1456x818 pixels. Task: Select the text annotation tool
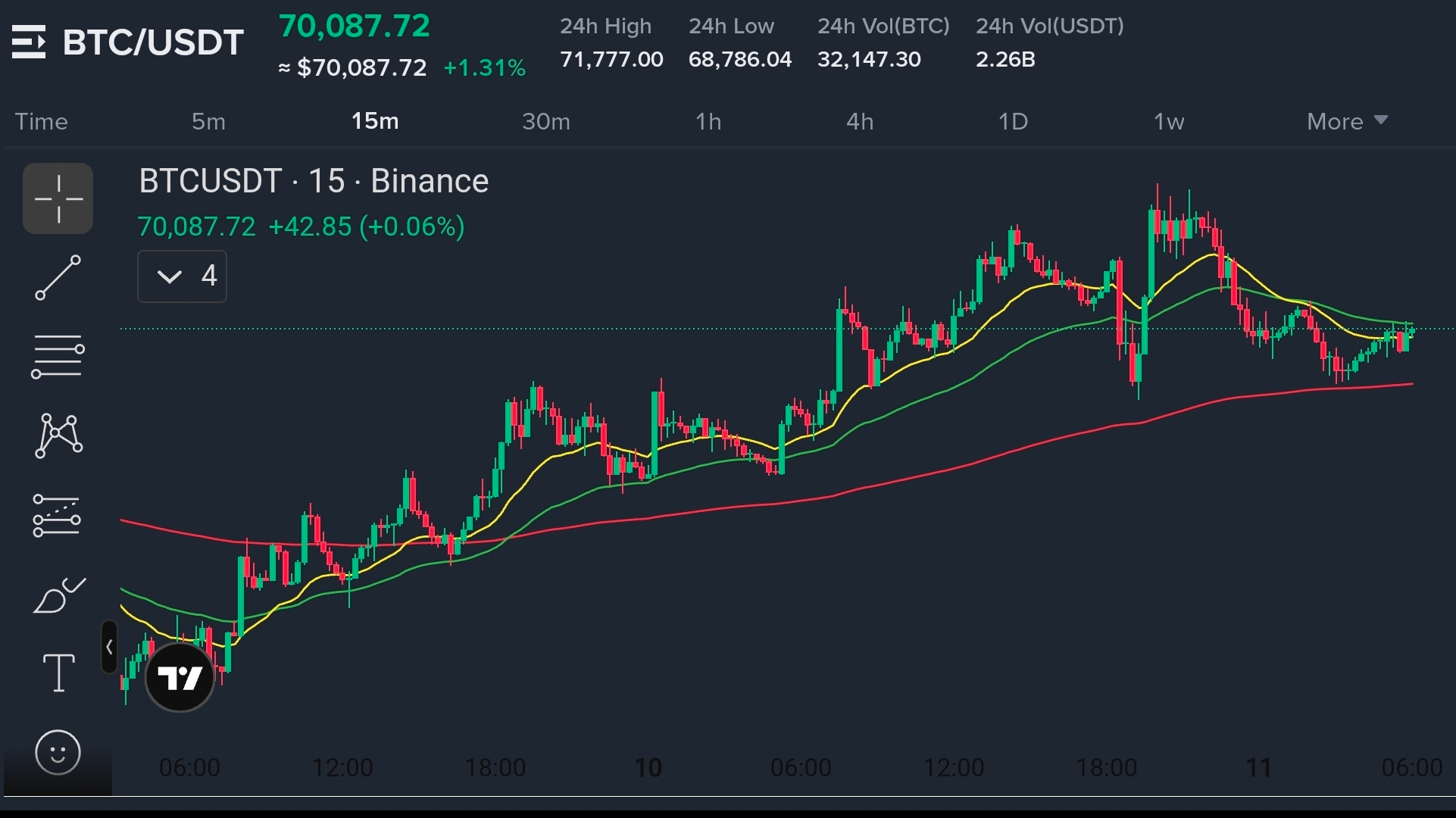[58, 673]
